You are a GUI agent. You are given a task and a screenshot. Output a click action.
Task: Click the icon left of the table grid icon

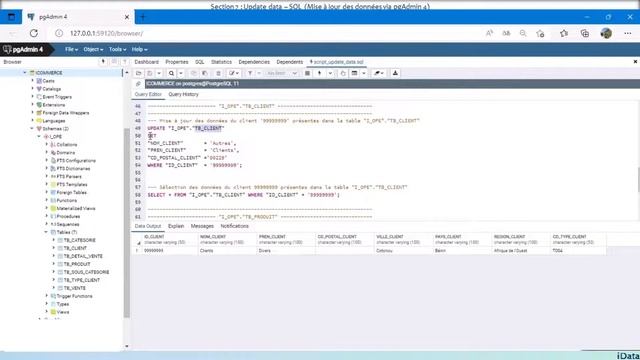tap(343, 73)
